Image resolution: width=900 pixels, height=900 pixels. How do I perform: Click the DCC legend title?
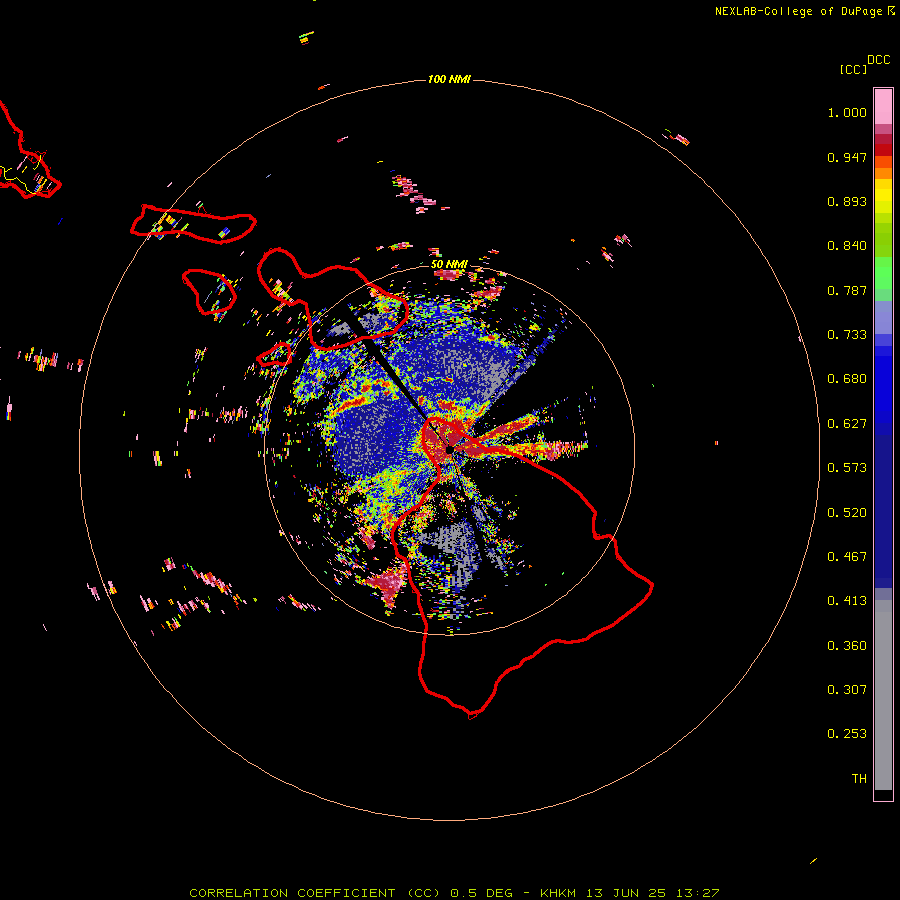(879, 60)
